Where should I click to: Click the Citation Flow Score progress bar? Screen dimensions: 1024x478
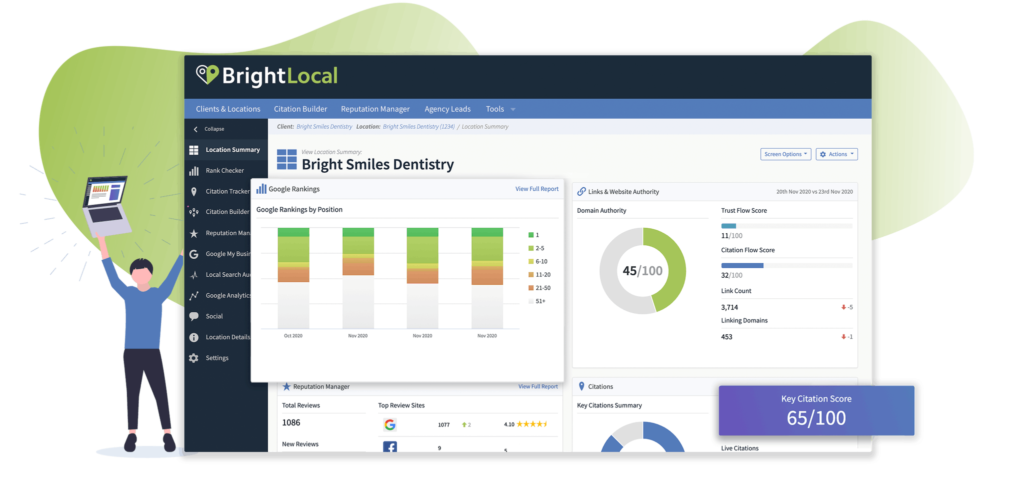(x=786, y=266)
